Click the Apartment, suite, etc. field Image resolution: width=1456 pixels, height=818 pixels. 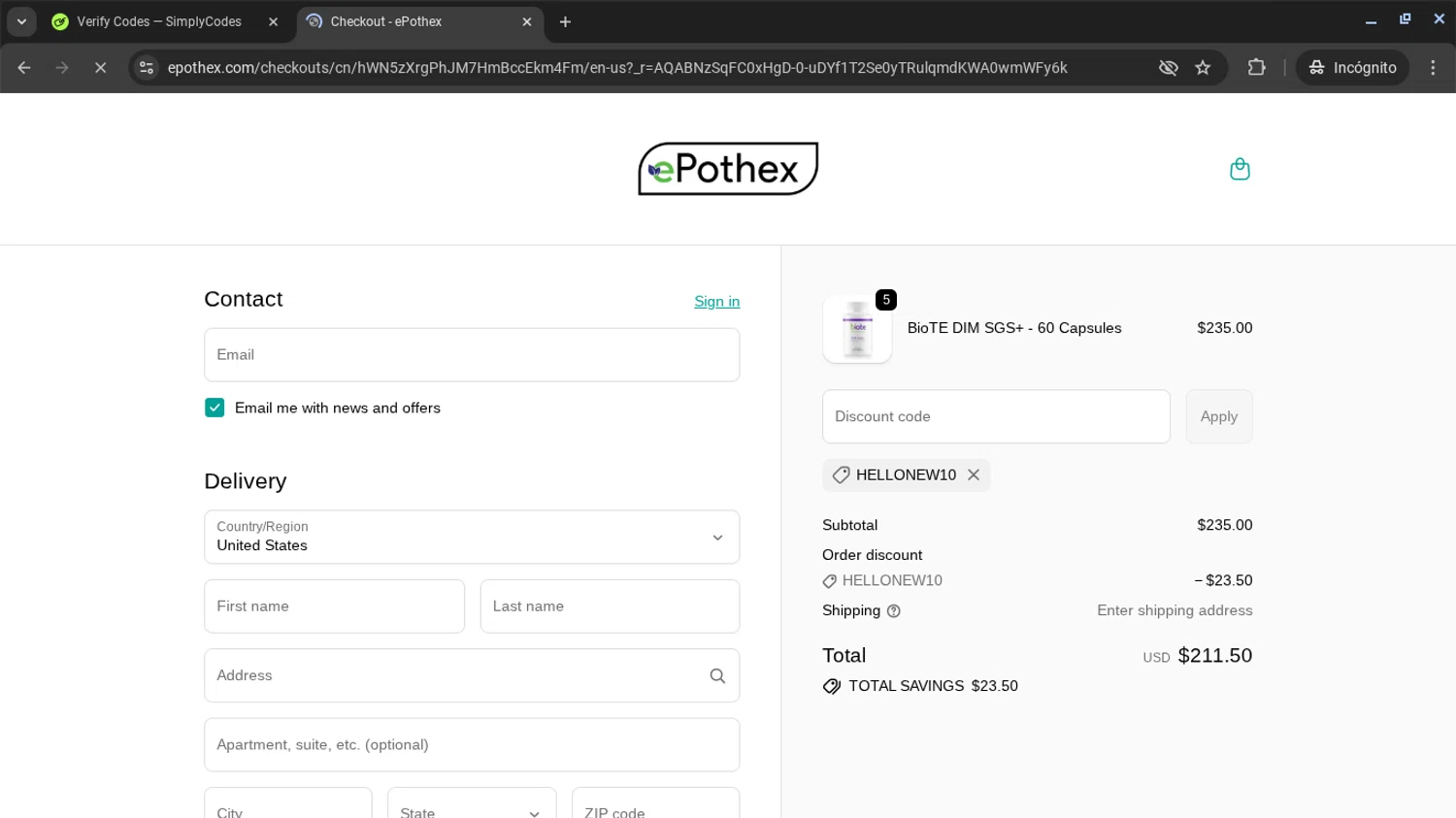[x=472, y=745]
